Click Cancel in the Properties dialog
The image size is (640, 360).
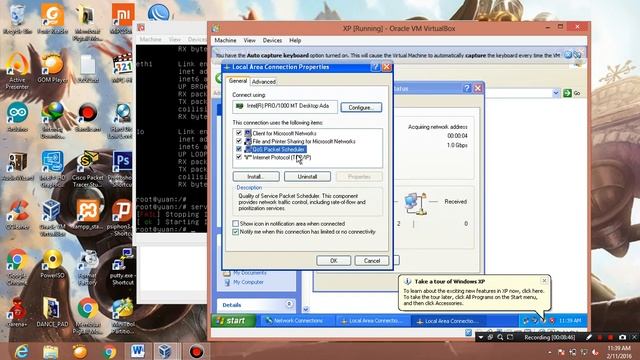click(x=371, y=260)
